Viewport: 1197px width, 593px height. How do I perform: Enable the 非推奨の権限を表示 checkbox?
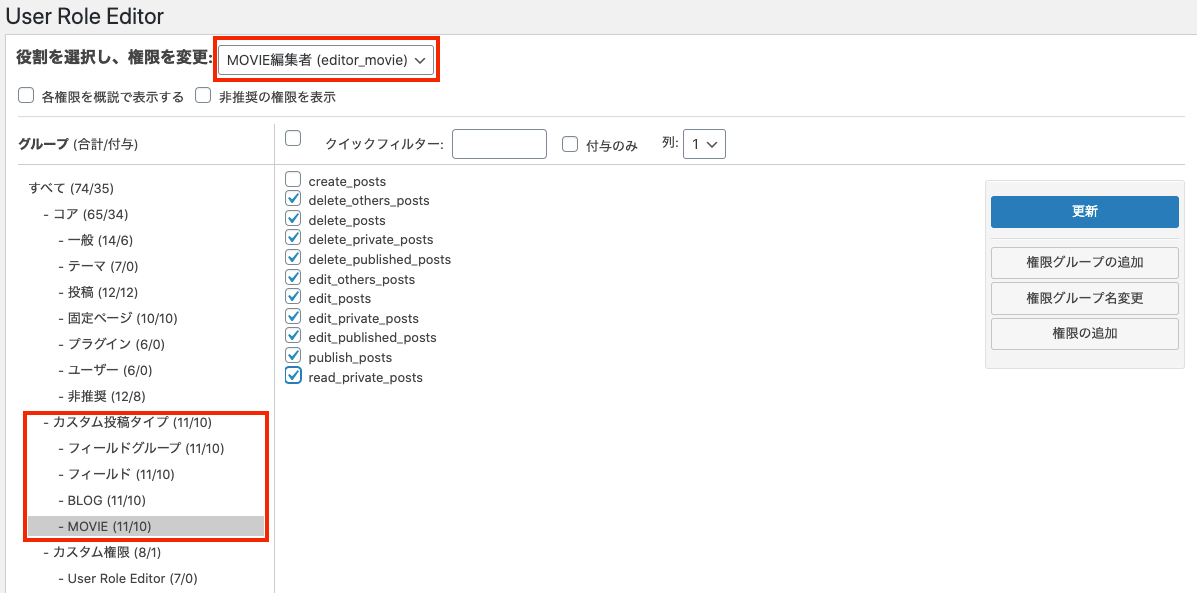(203, 95)
